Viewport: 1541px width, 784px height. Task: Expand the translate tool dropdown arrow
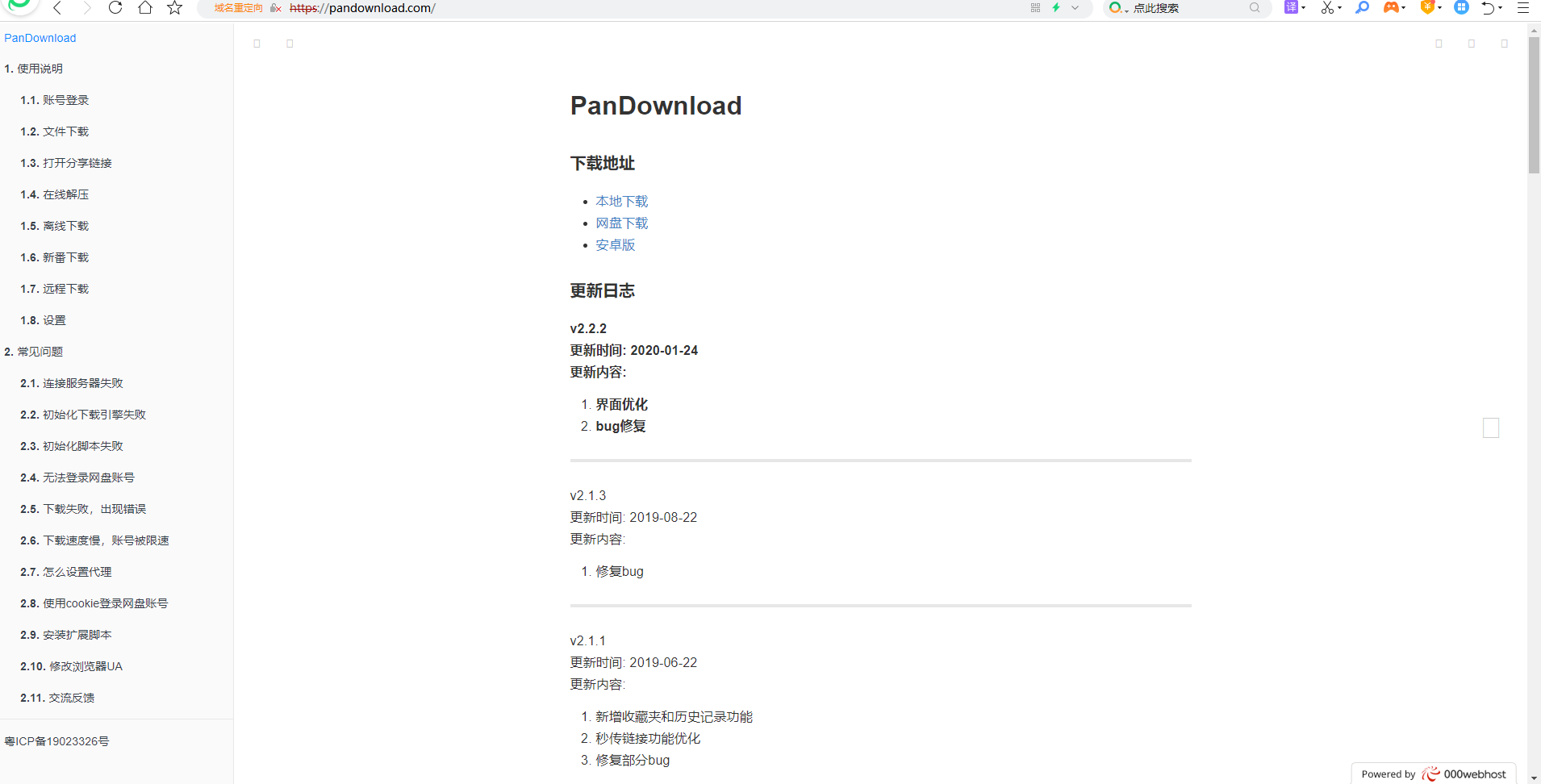[x=1303, y=8]
